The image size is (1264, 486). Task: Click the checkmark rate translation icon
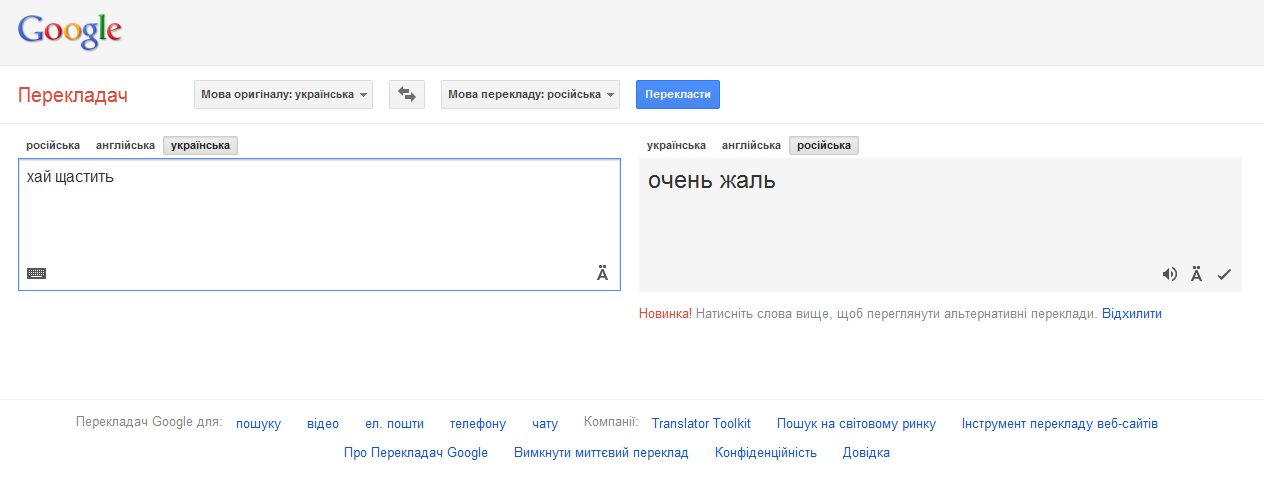[1224, 274]
